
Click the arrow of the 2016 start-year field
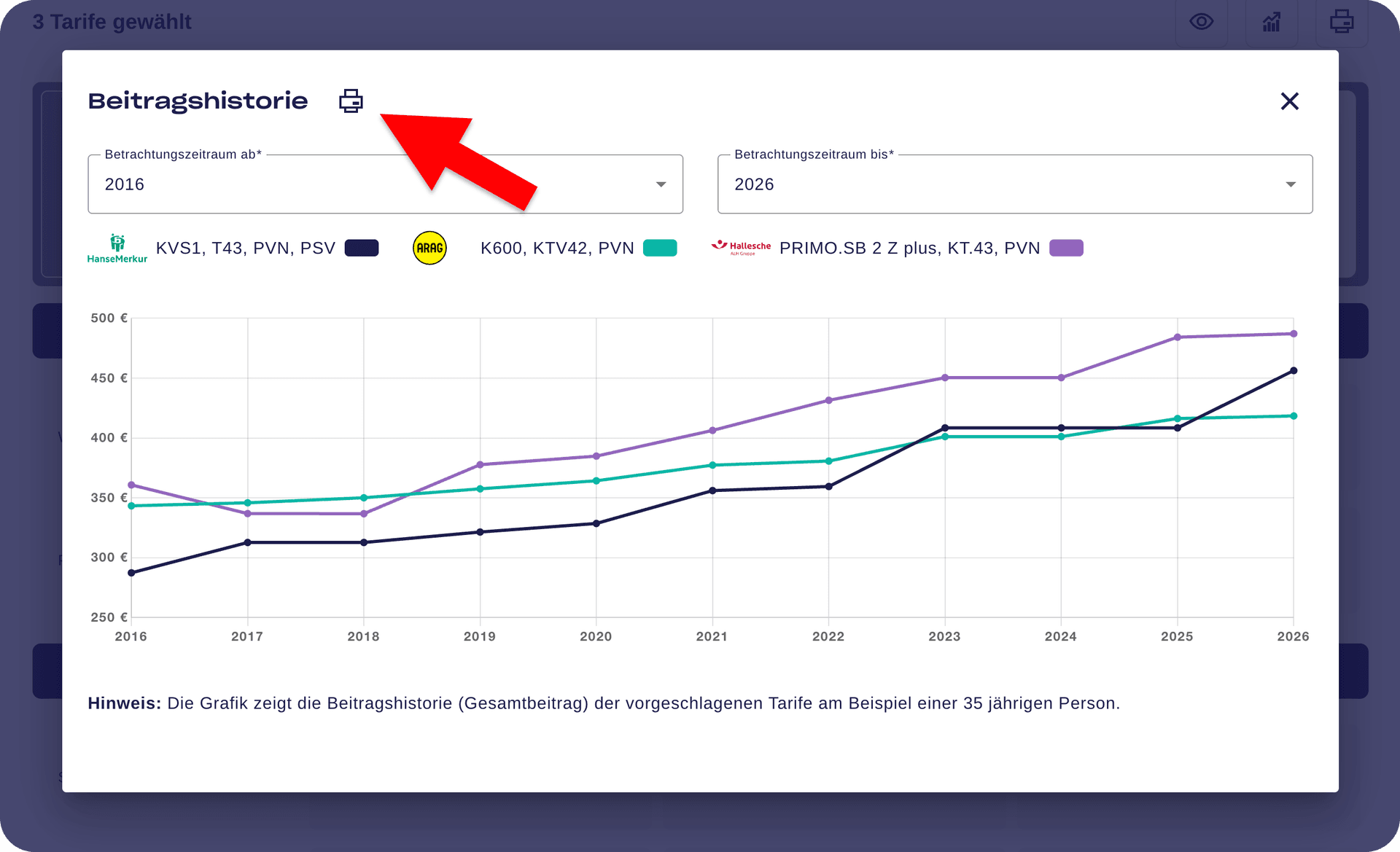click(x=661, y=184)
